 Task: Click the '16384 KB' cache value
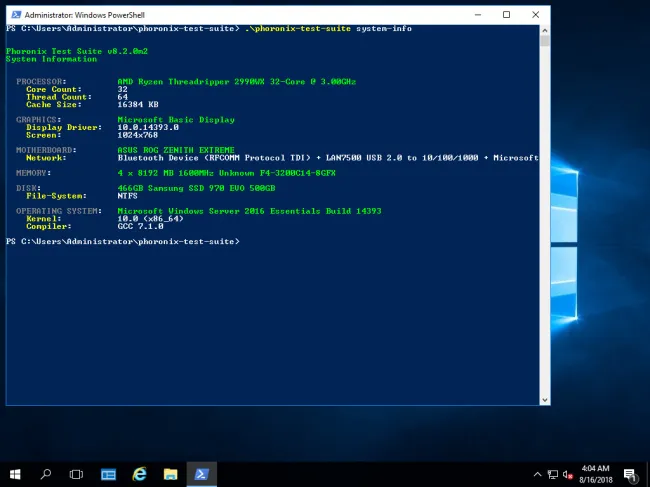[138, 104]
